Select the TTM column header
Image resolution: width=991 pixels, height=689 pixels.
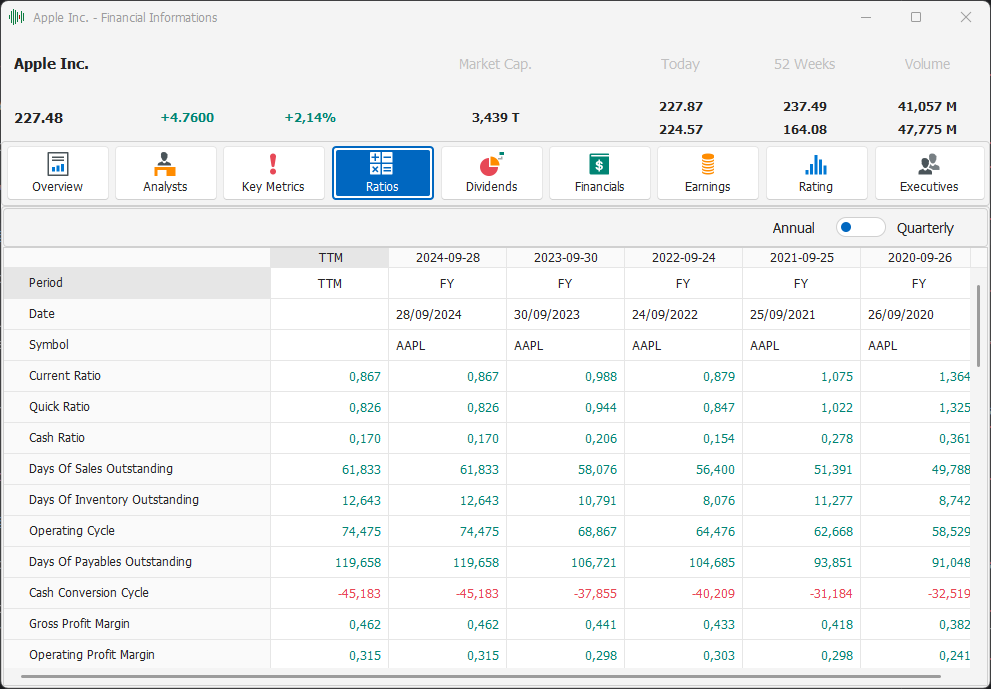pyautogui.click(x=330, y=257)
